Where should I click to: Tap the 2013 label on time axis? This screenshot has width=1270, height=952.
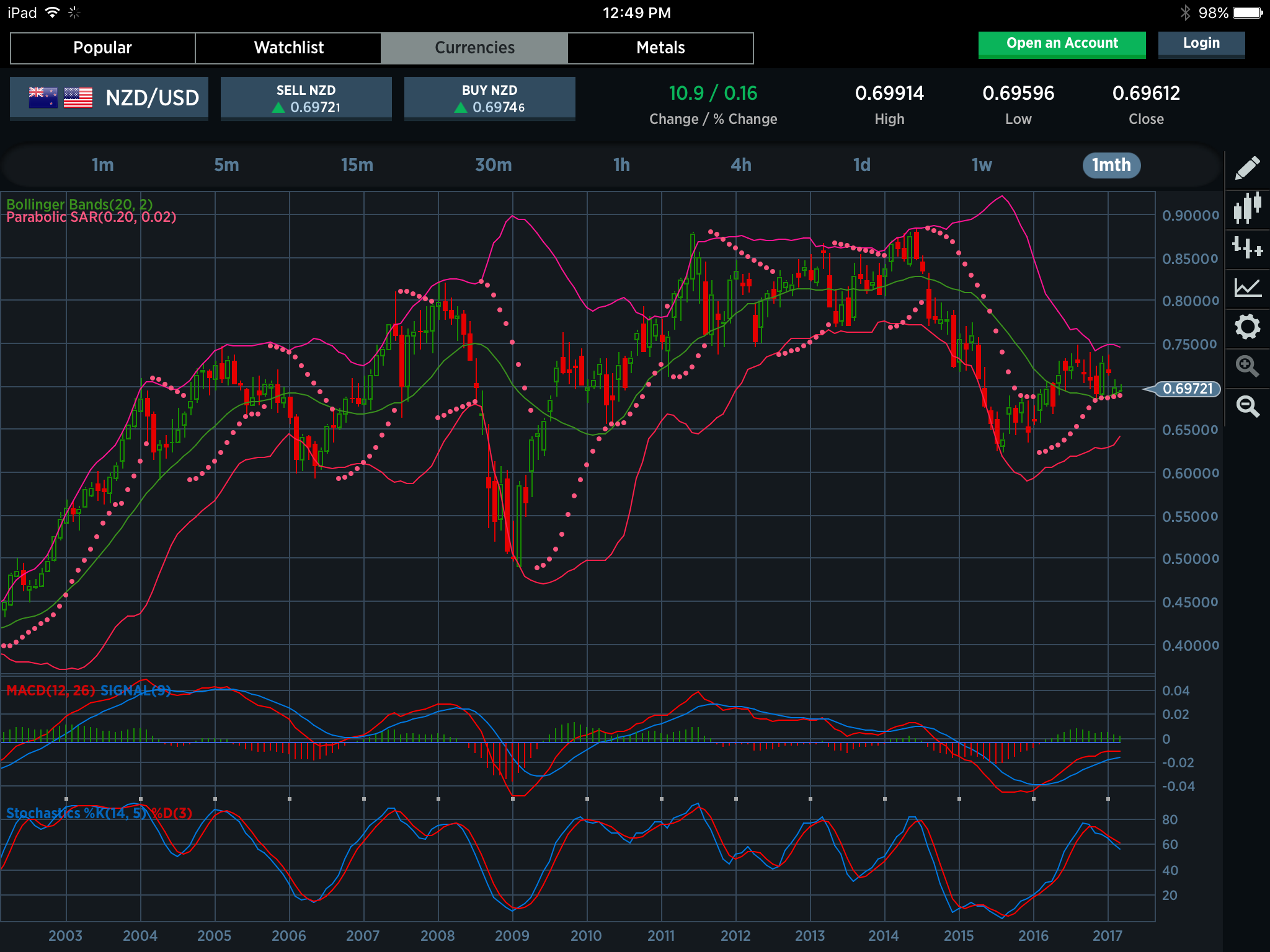click(810, 935)
